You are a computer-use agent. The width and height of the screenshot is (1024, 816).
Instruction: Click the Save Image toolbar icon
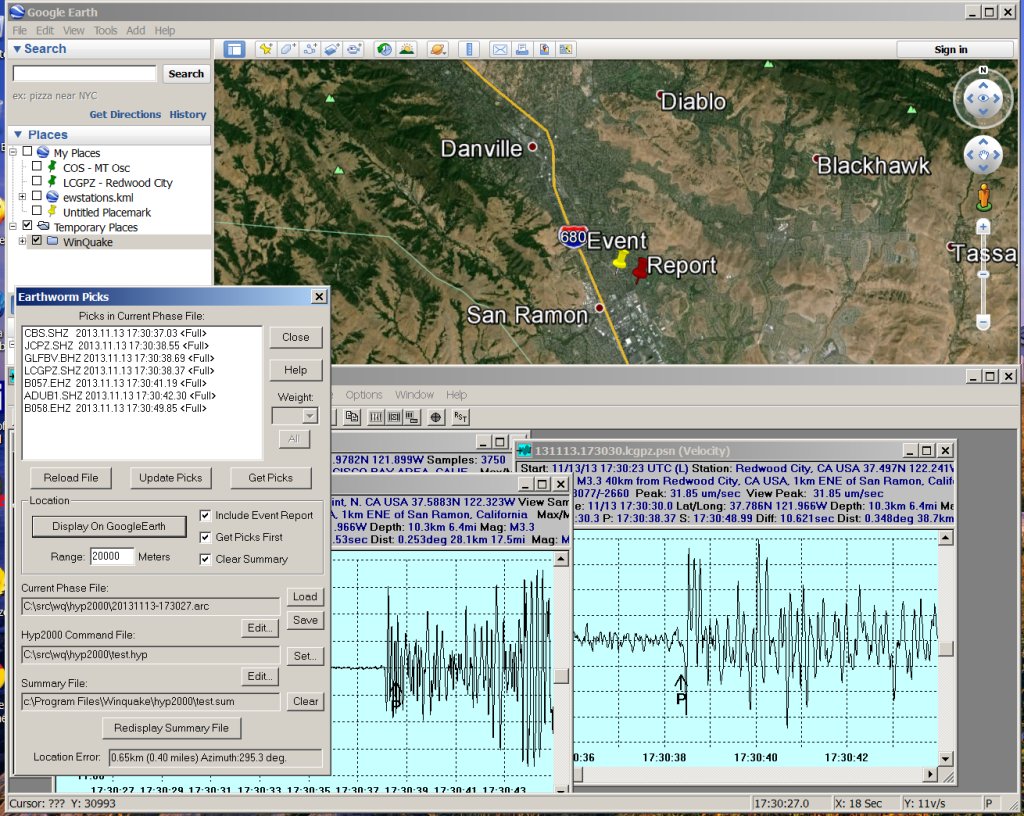[x=543, y=50]
